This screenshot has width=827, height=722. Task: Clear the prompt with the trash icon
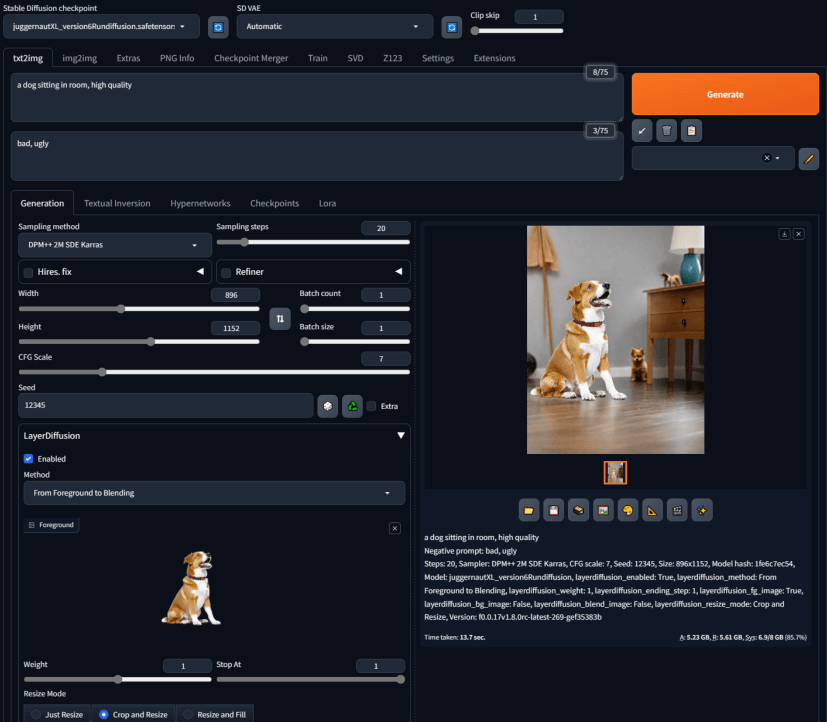[667, 131]
